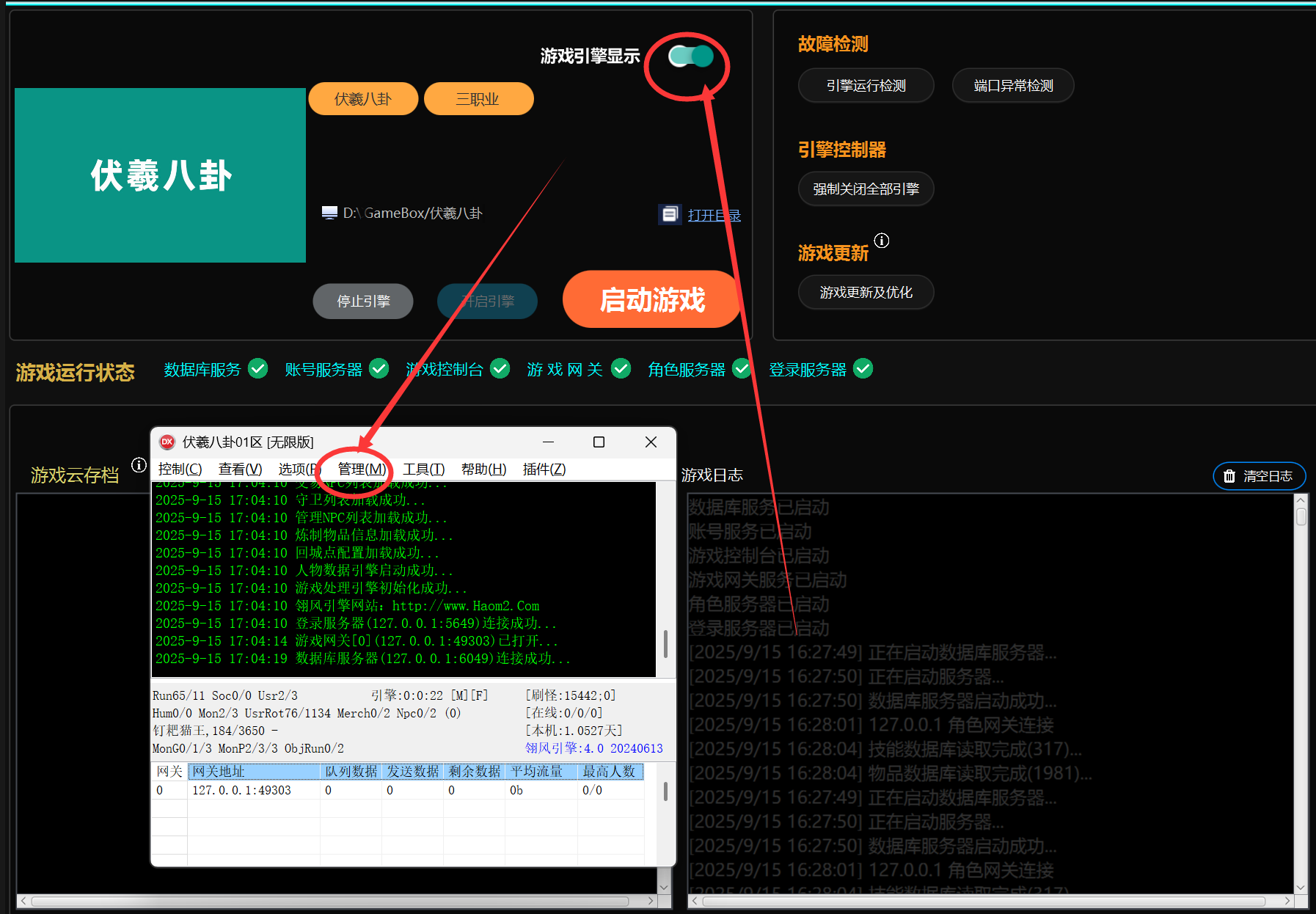The width and height of the screenshot is (1316, 914).
Task: Toggle the 游戏引擎显示 switch
Action: [x=691, y=56]
